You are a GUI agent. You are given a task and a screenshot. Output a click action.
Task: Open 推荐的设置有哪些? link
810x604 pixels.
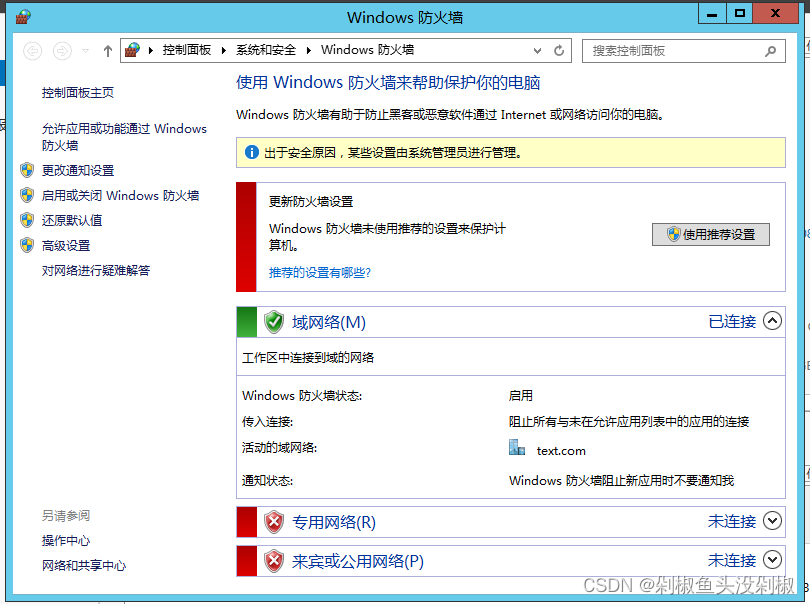pyautogui.click(x=320, y=272)
